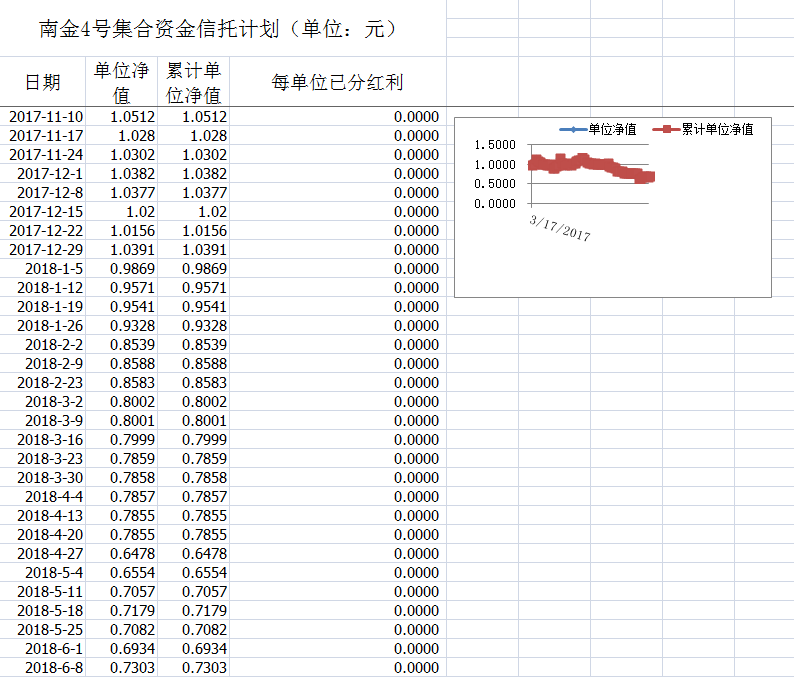Click the 日期 column header cell
Screen dimensions: 794x677
(43, 82)
